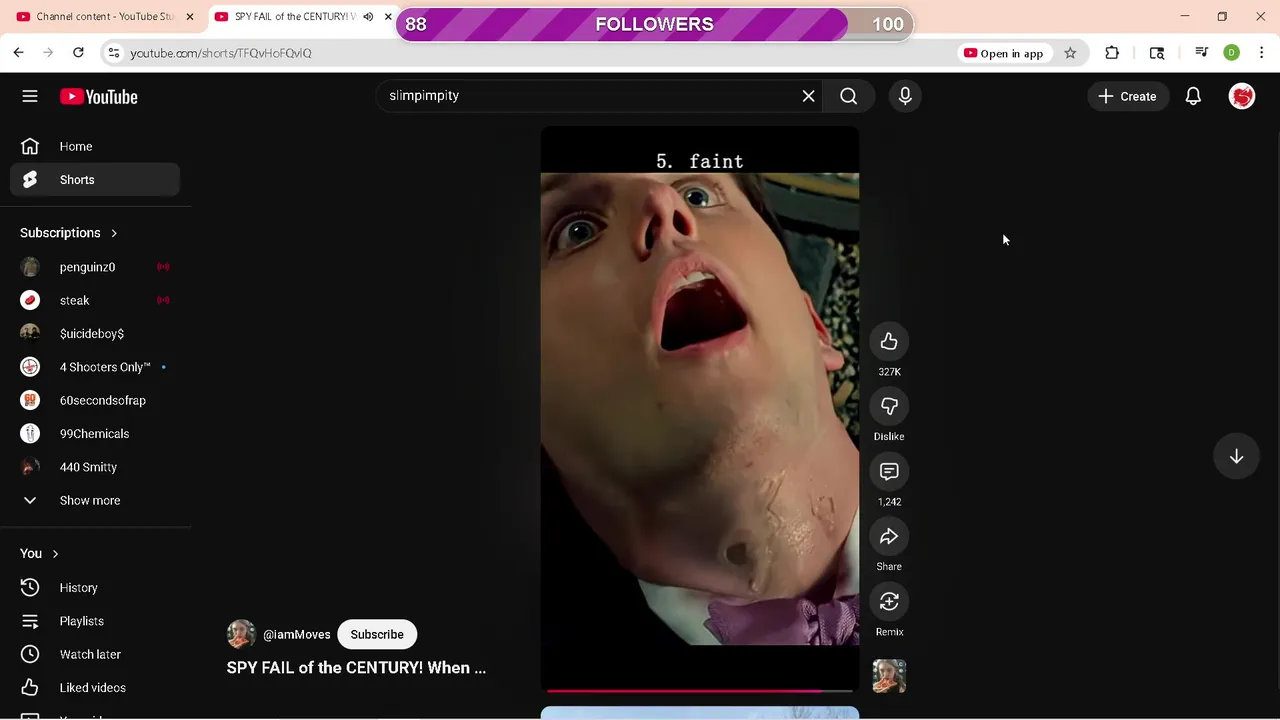Open History

coord(95,588)
